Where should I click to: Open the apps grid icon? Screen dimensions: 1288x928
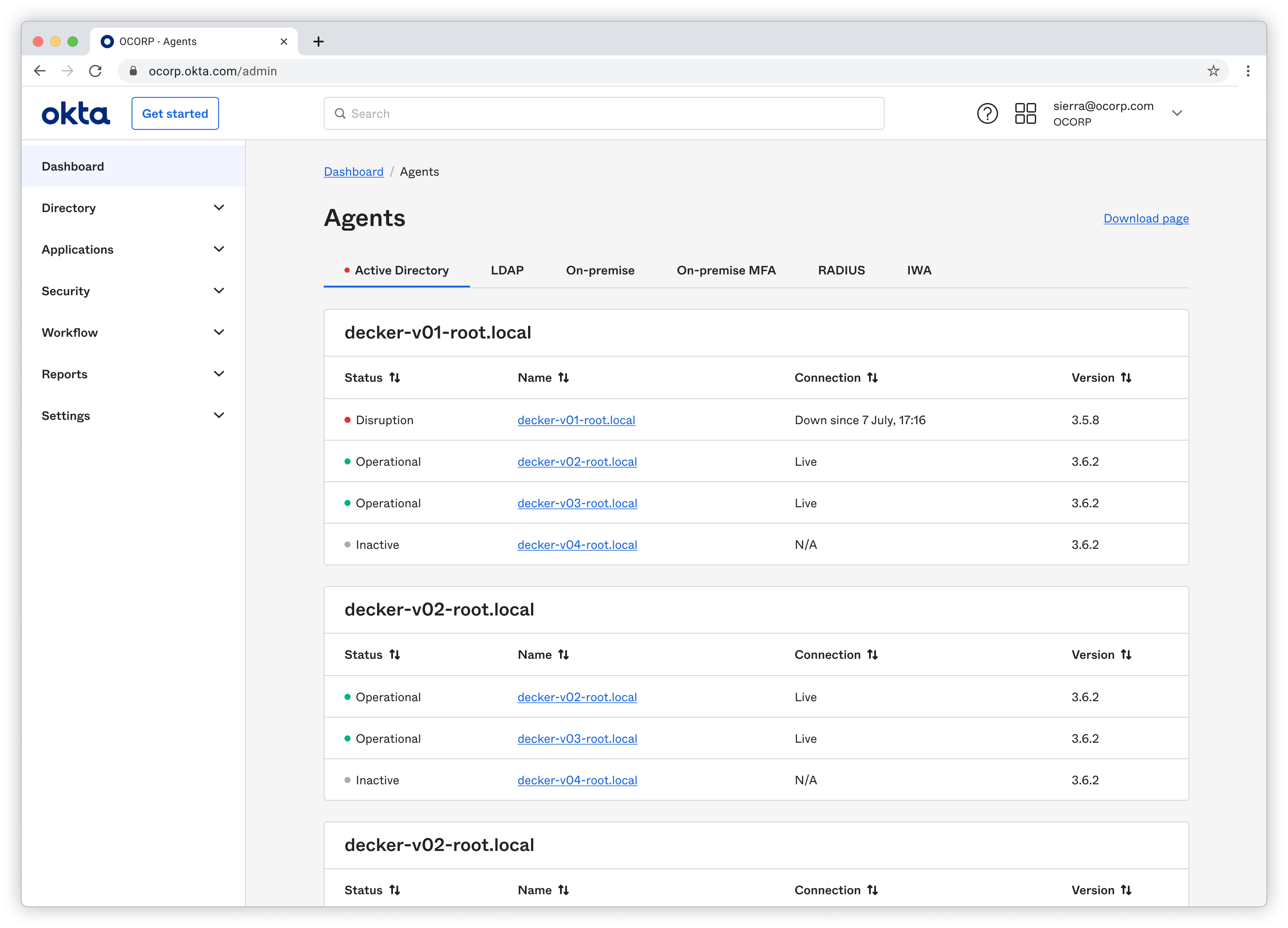[1025, 113]
